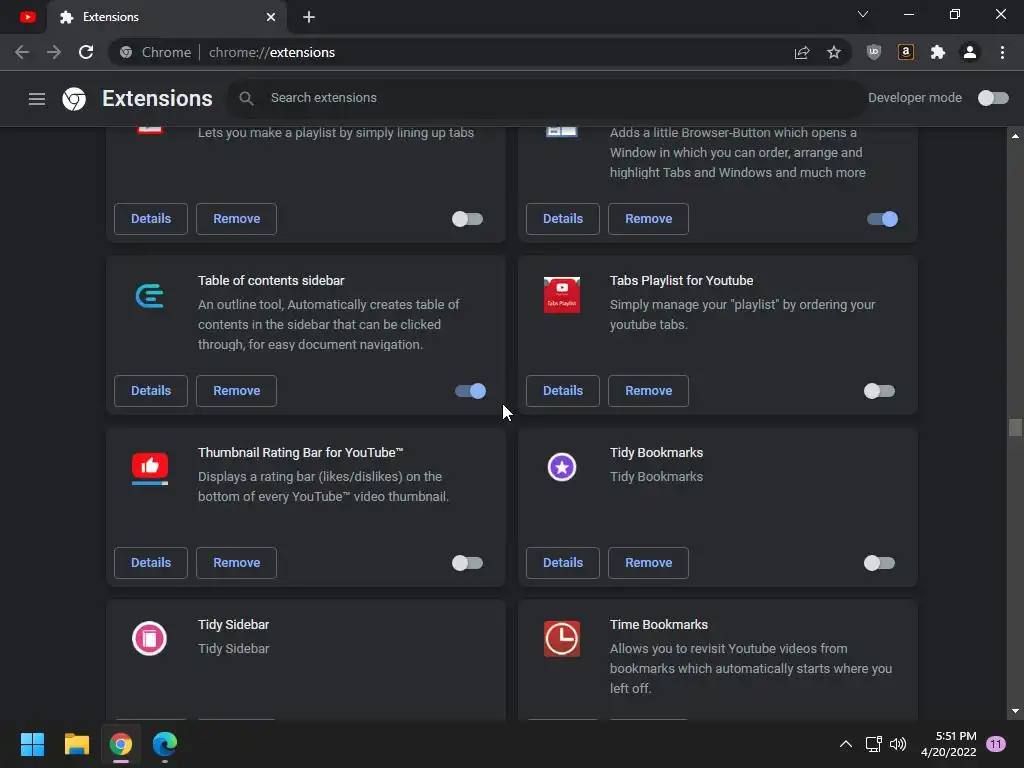Open the volume control in system tray

898,744
